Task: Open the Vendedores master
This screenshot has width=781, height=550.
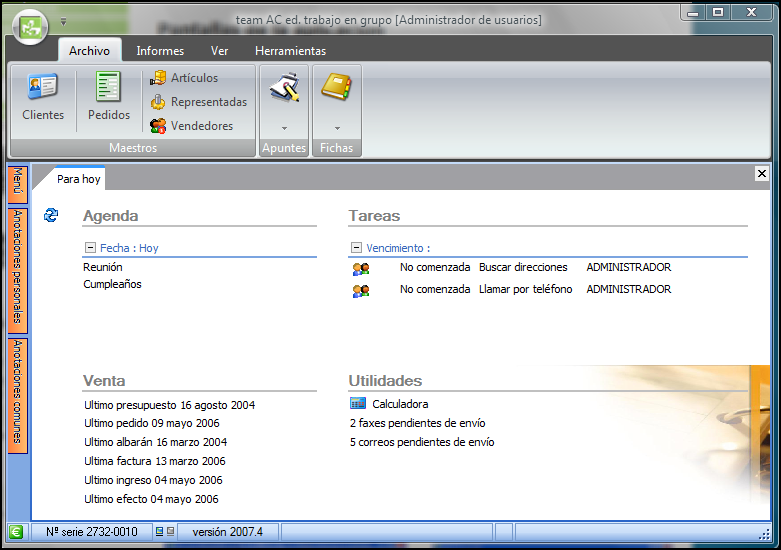Action: click(x=192, y=126)
